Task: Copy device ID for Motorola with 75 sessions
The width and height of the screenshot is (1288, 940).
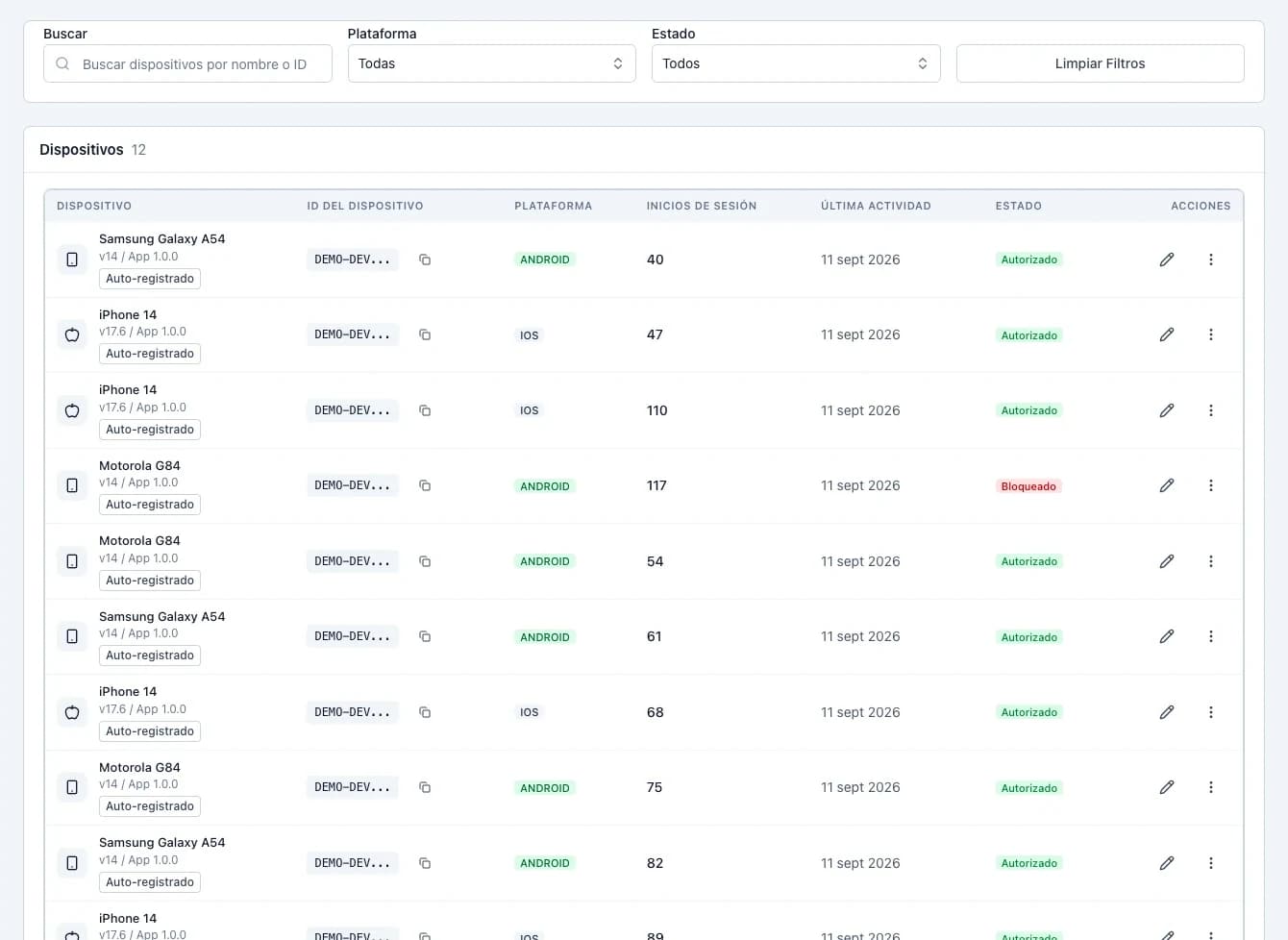Action: (425, 787)
